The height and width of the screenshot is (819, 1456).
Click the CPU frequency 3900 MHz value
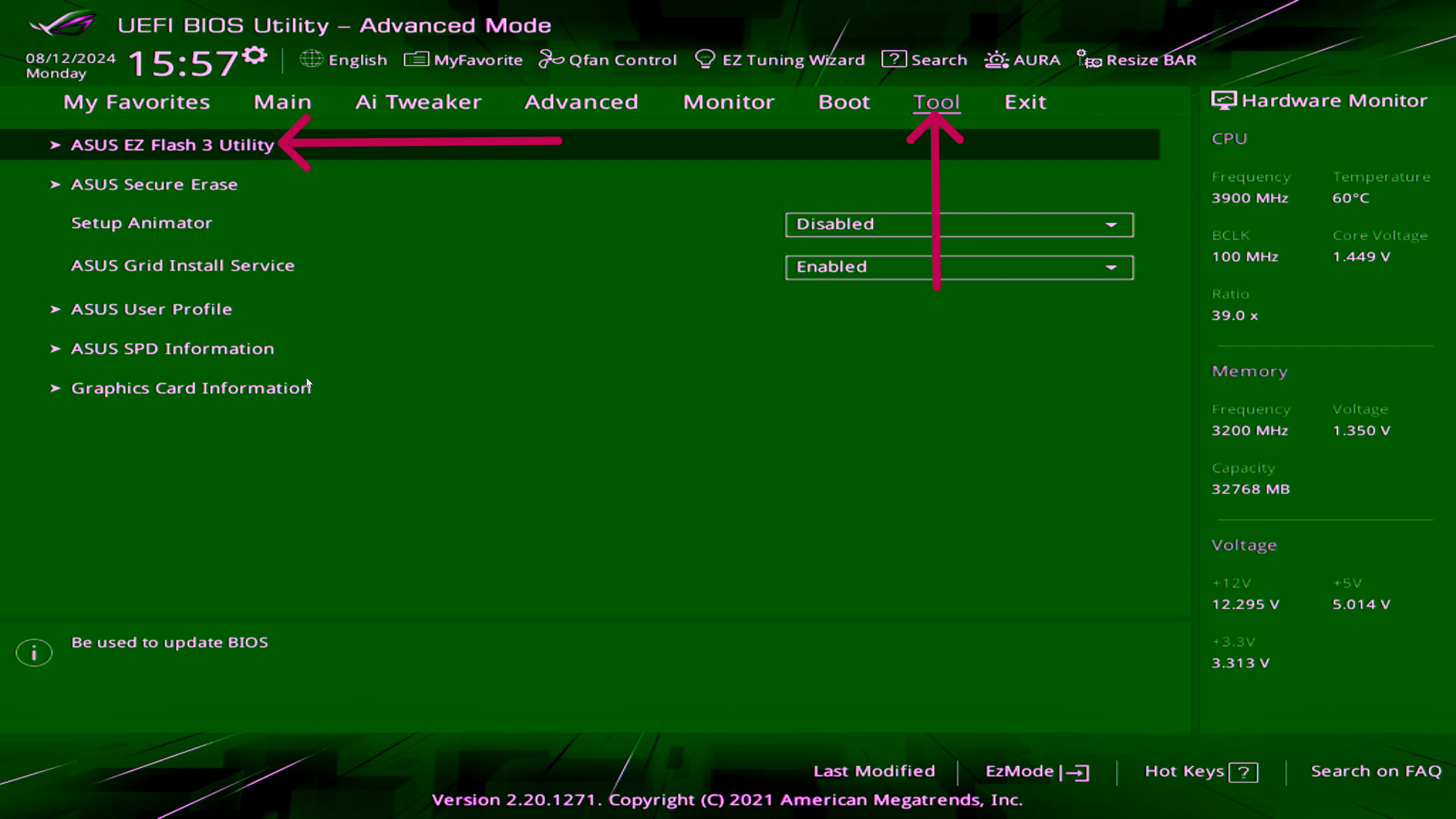(1250, 198)
